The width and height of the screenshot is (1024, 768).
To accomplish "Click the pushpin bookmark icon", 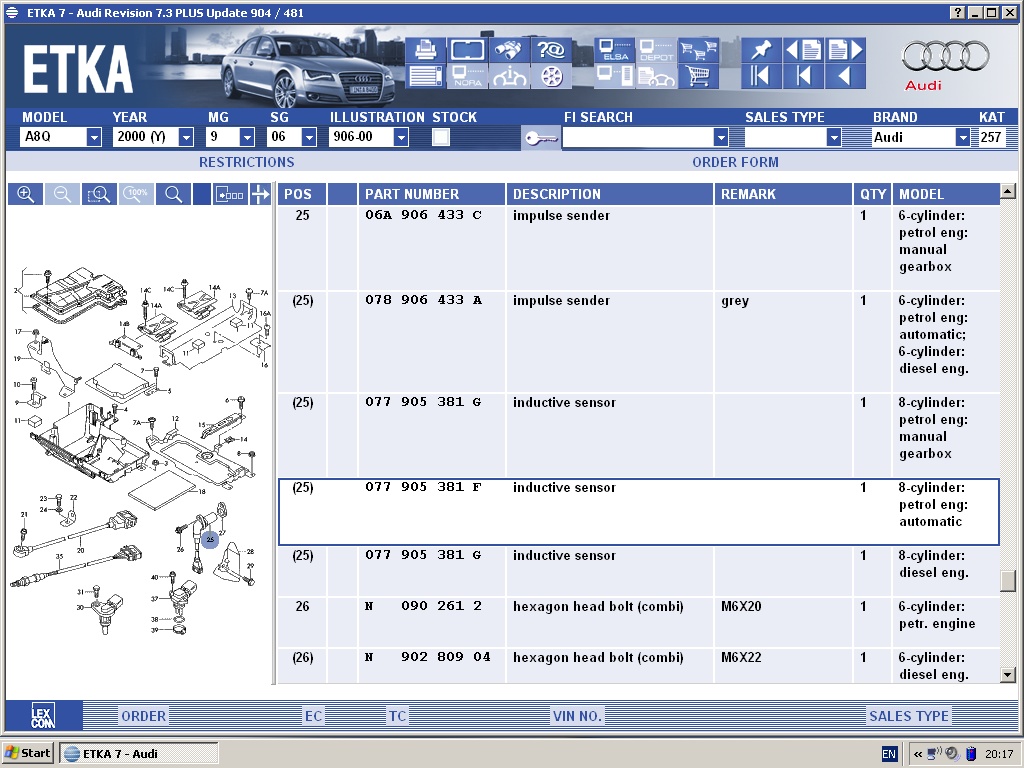I will point(761,50).
